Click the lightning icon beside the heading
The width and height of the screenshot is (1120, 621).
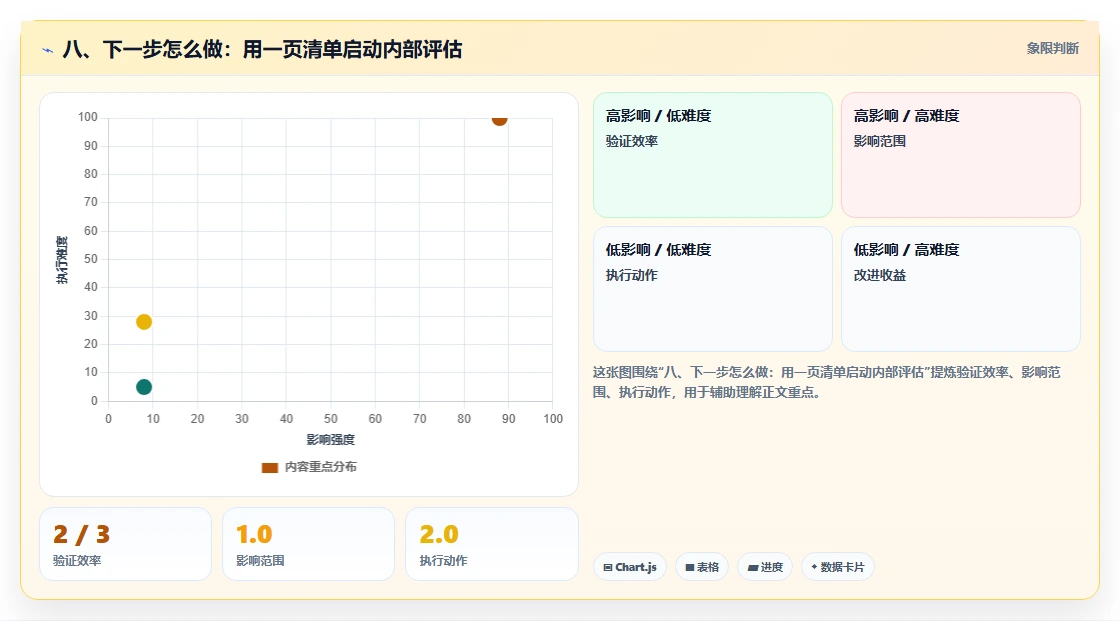click(48, 50)
